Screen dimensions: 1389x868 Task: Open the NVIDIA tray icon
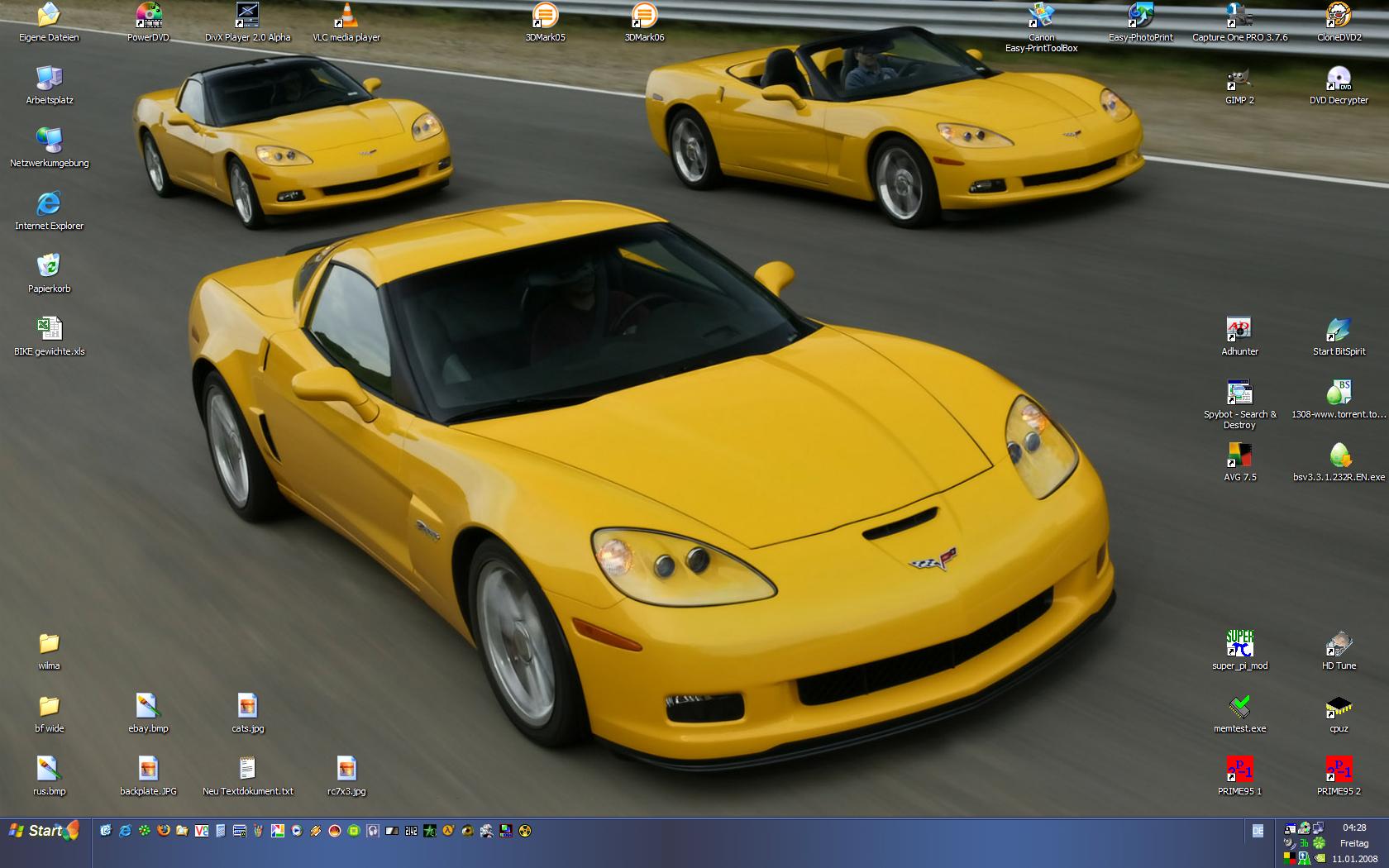click(1319, 859)
